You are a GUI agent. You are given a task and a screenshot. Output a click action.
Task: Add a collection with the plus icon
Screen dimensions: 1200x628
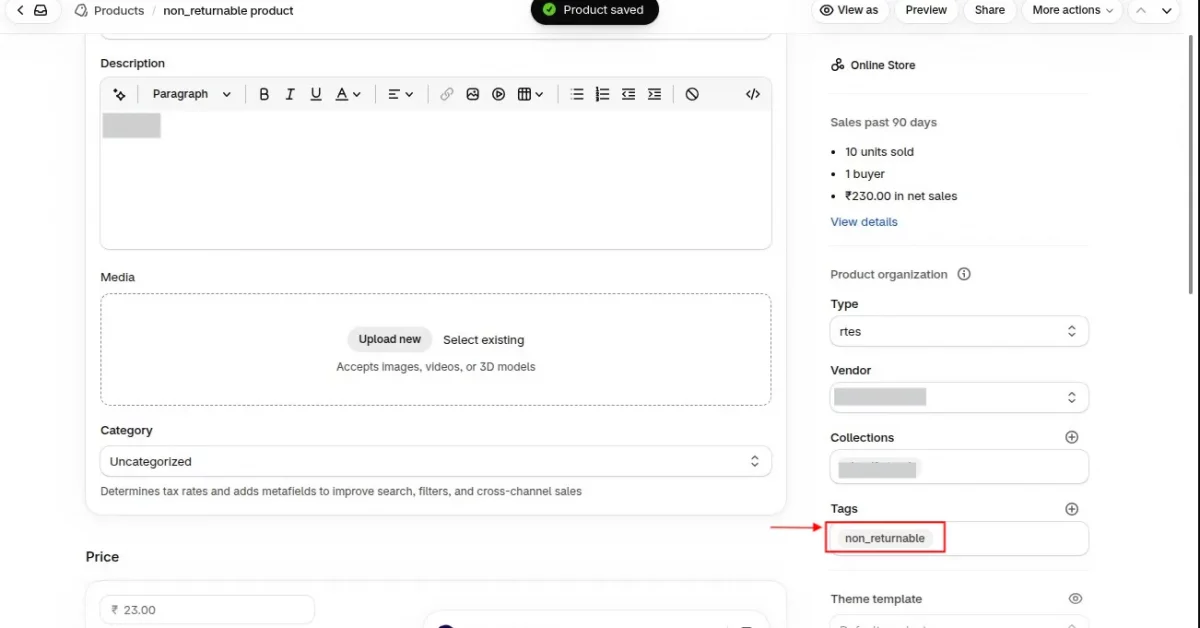[x=1072, y=437]
